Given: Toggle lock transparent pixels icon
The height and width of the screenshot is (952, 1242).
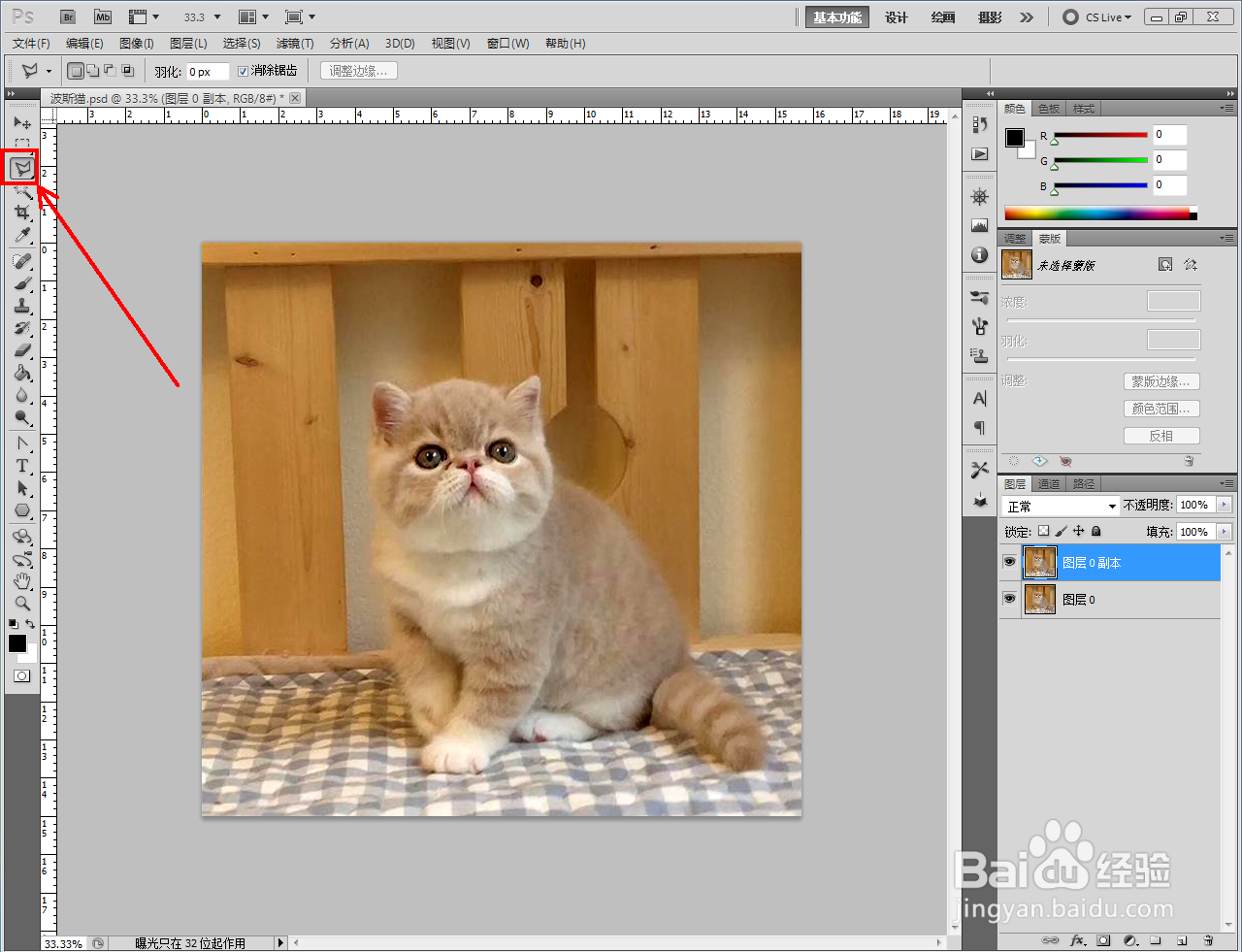Looking at the screenshot, I should 1043,531.
